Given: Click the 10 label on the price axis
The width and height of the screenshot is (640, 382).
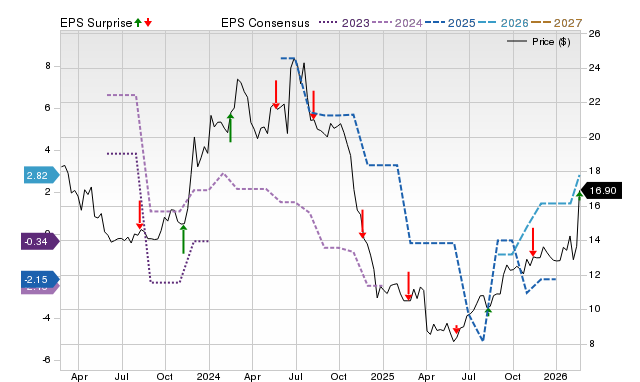Looking at the screenshot, I should (595, 309).
